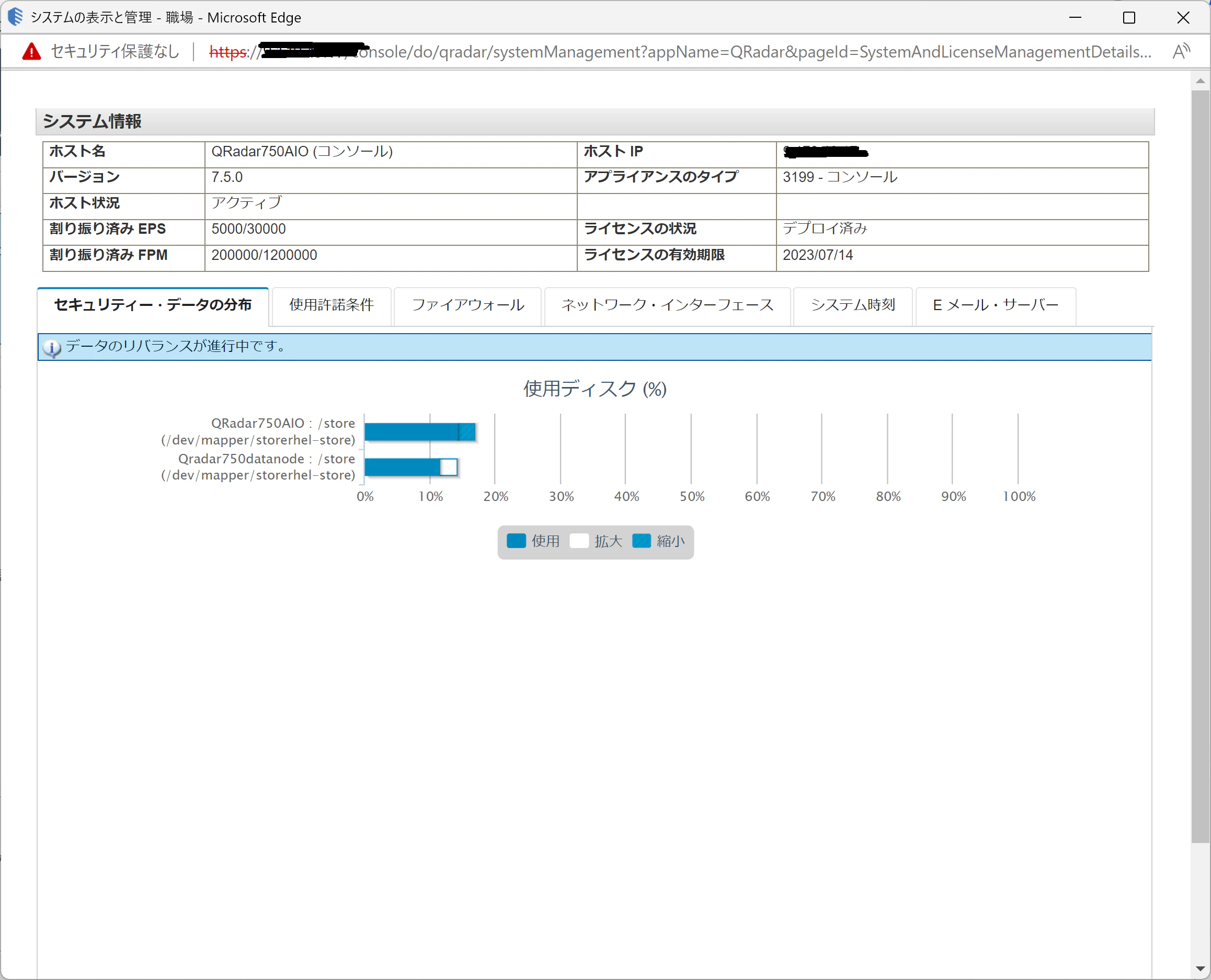
Task: Click the vertical scrollbar thumb
Action: coord(1200,466)
